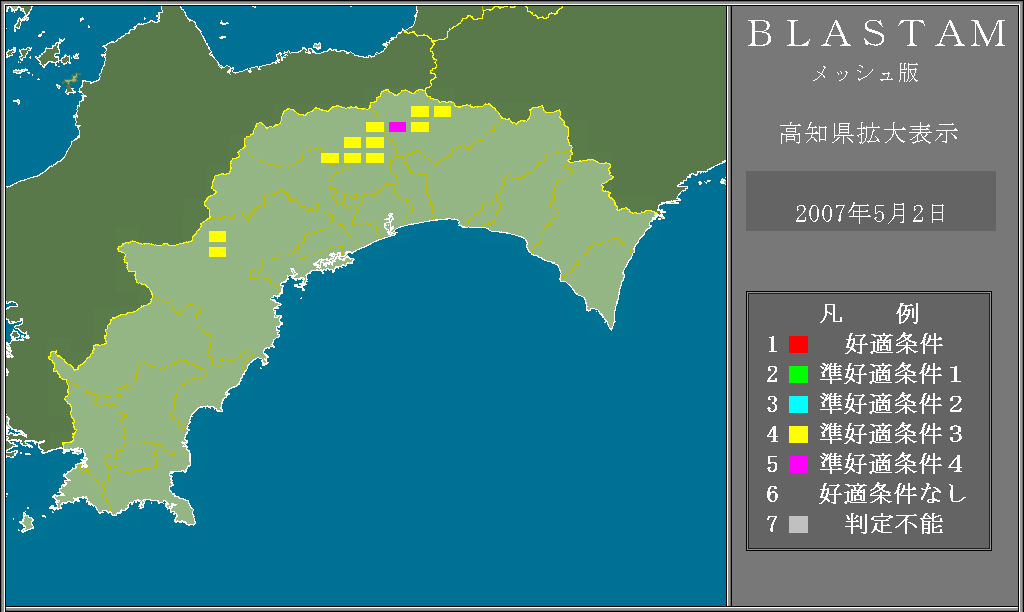The width and height of the screenshot is (1024, 612).
Task: Click the 高知県拡大表示 heading
Action: [x=869, y=133]
